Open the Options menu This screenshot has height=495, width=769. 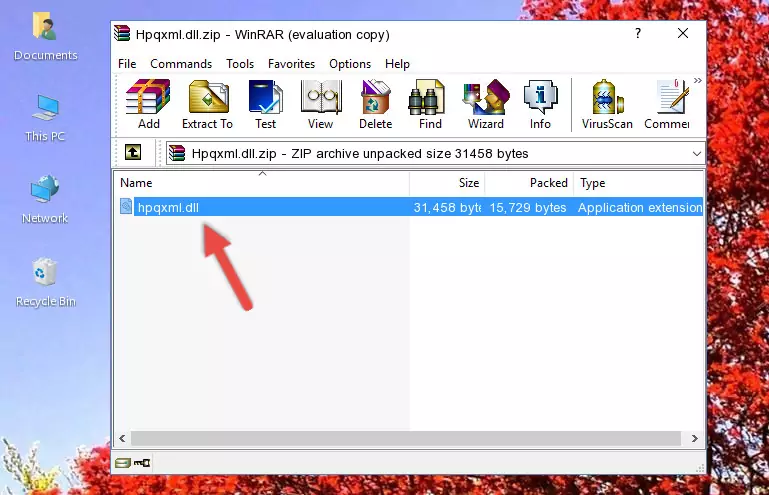tap(350, 64)
